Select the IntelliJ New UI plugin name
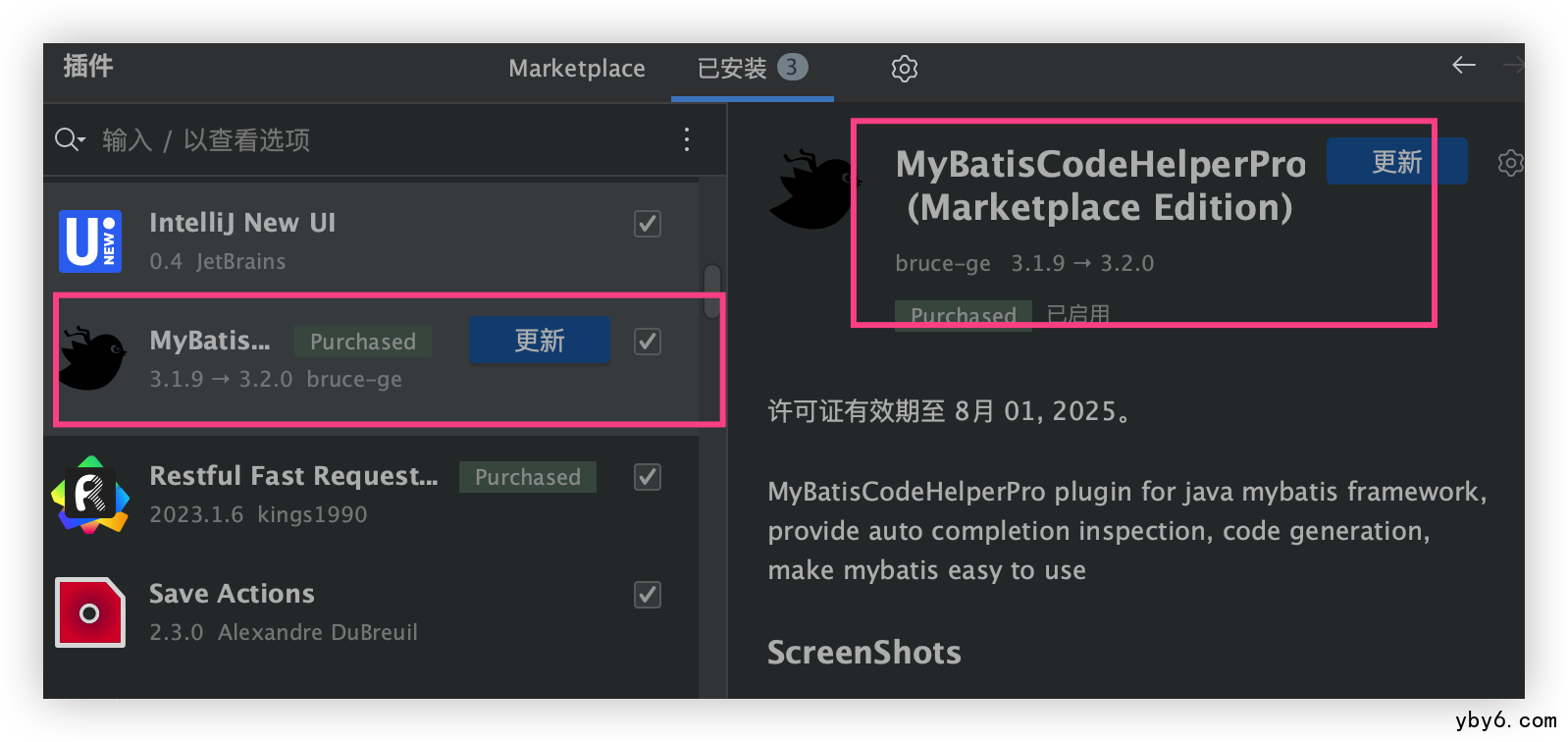This screenshot has width=1568, height=742. click(x=242, y=224)
